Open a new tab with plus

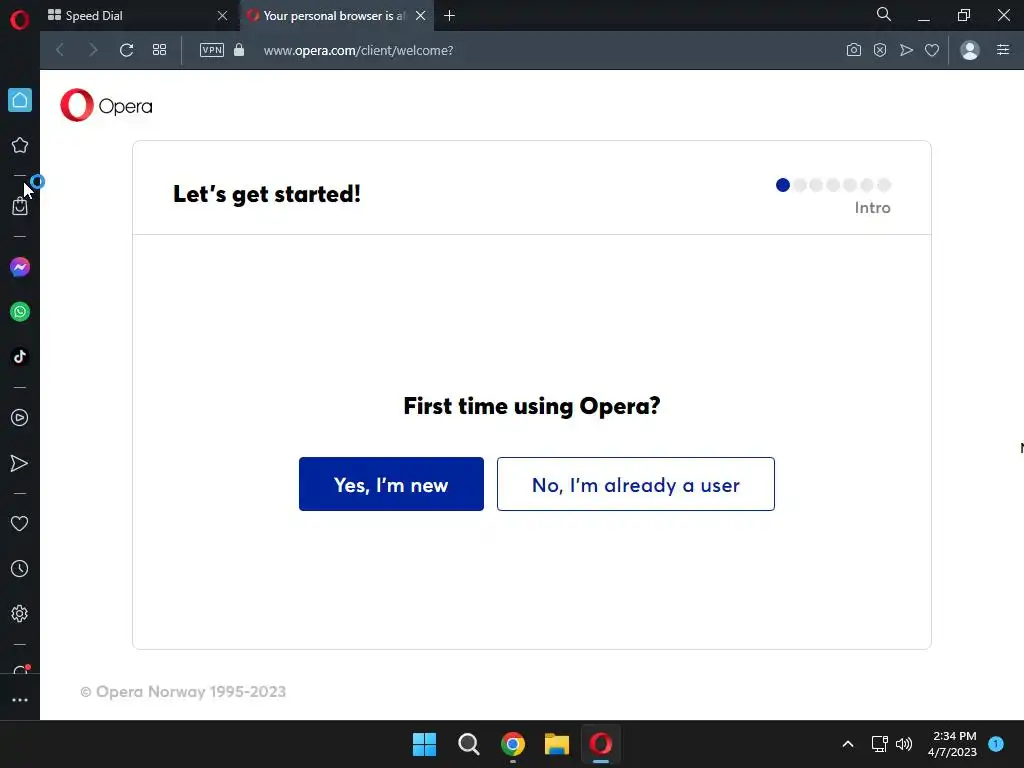pyautogui.click(x=449, y=16)
